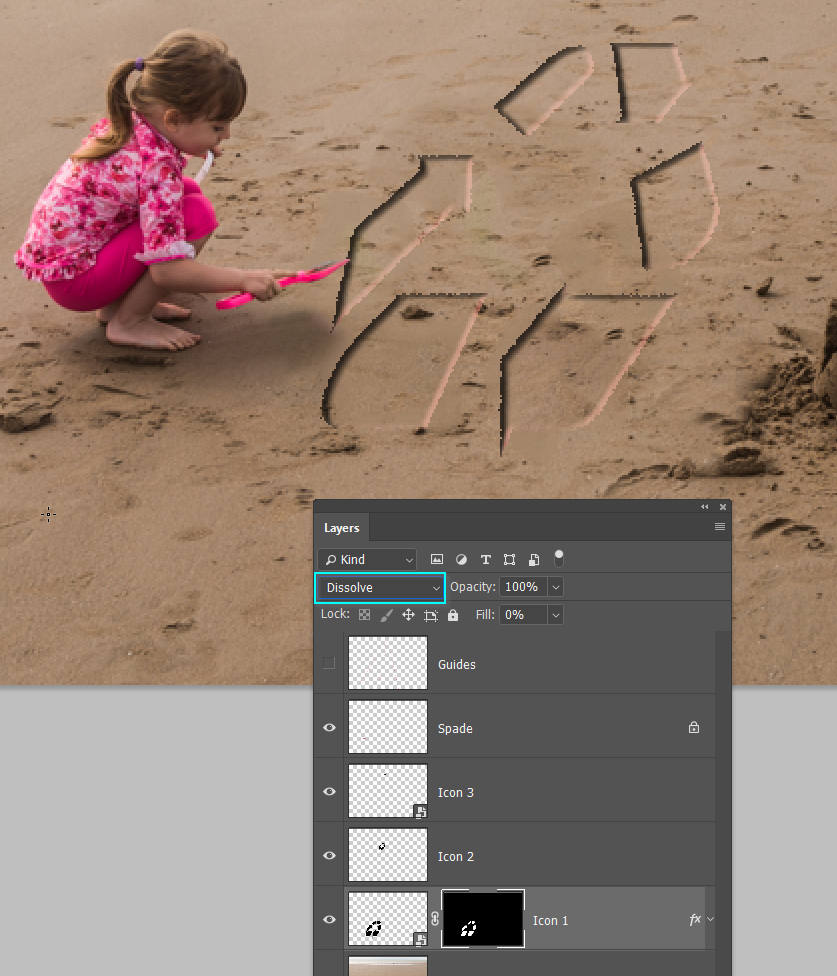Lock all attributes with padlock icon
Viewport: 837px width, 976px height.
click(x=452, y=614)
